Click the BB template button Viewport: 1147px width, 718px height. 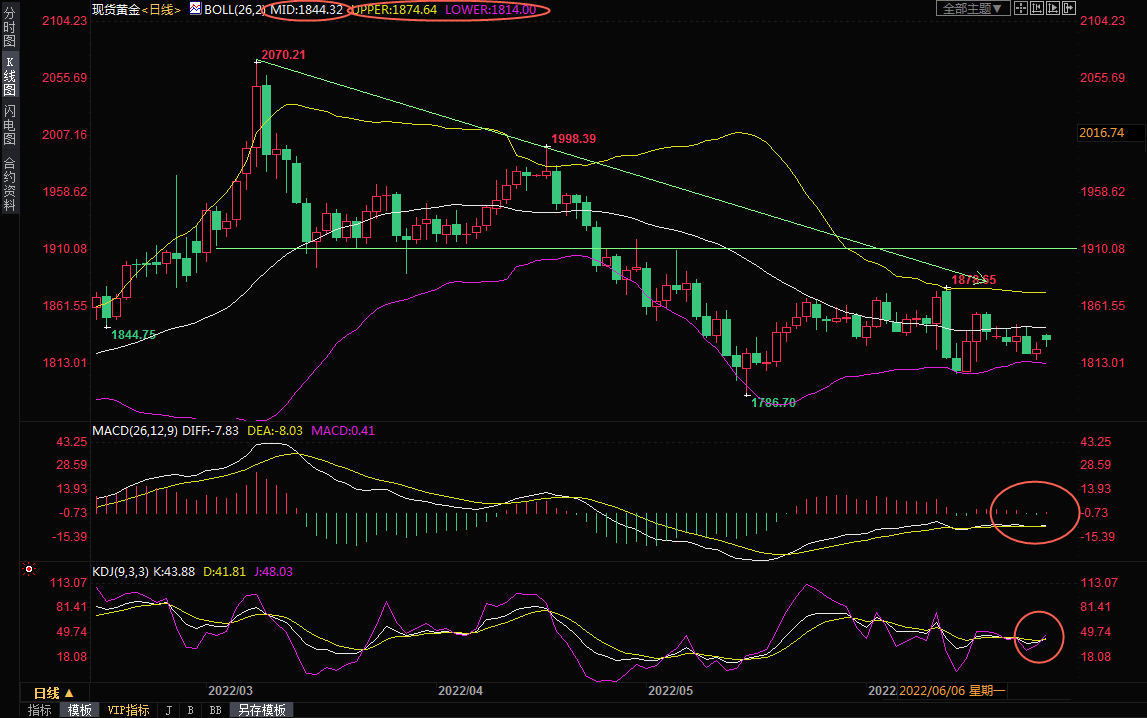215,710
